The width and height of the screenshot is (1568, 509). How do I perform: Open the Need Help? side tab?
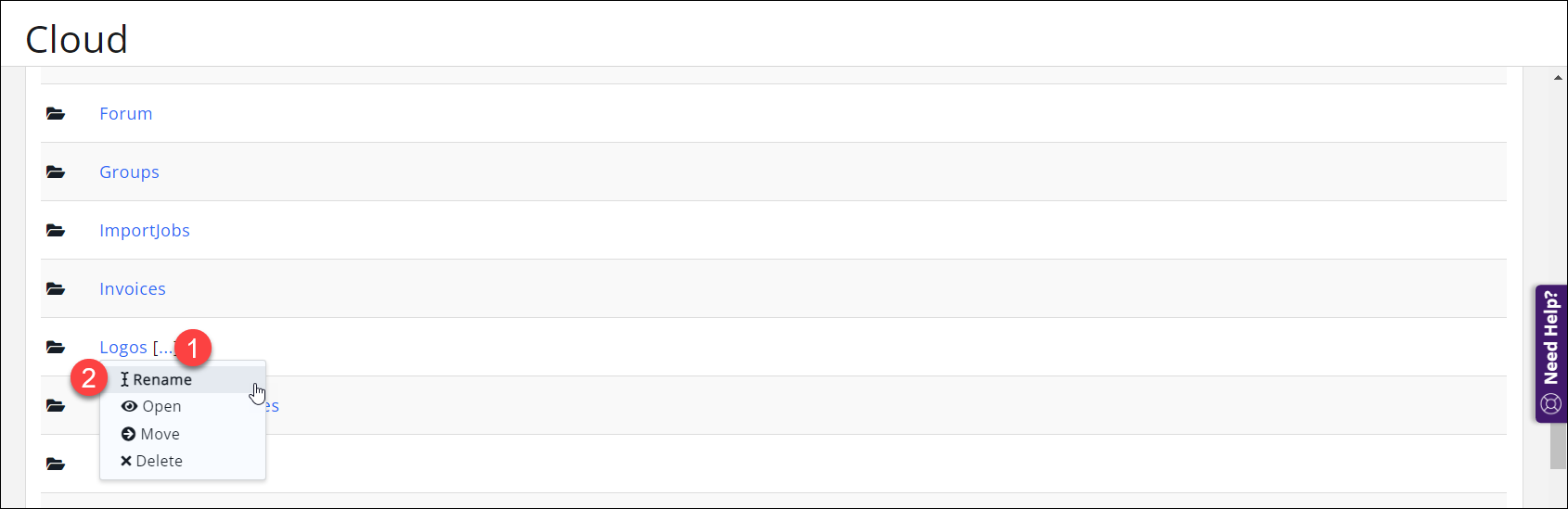pyautogui.click(x=1551, y=353)
